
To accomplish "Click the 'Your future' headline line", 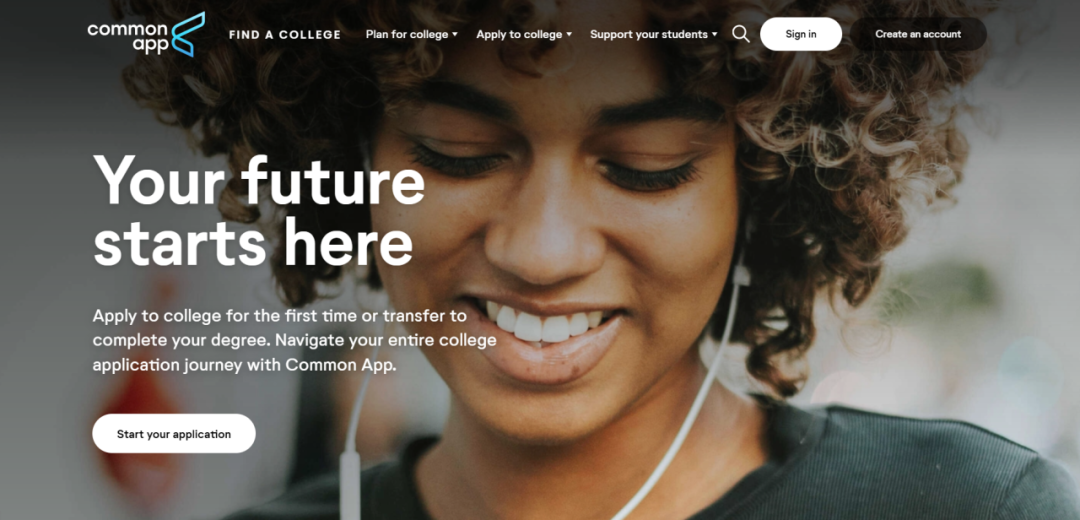I will [x=259, y=180].
